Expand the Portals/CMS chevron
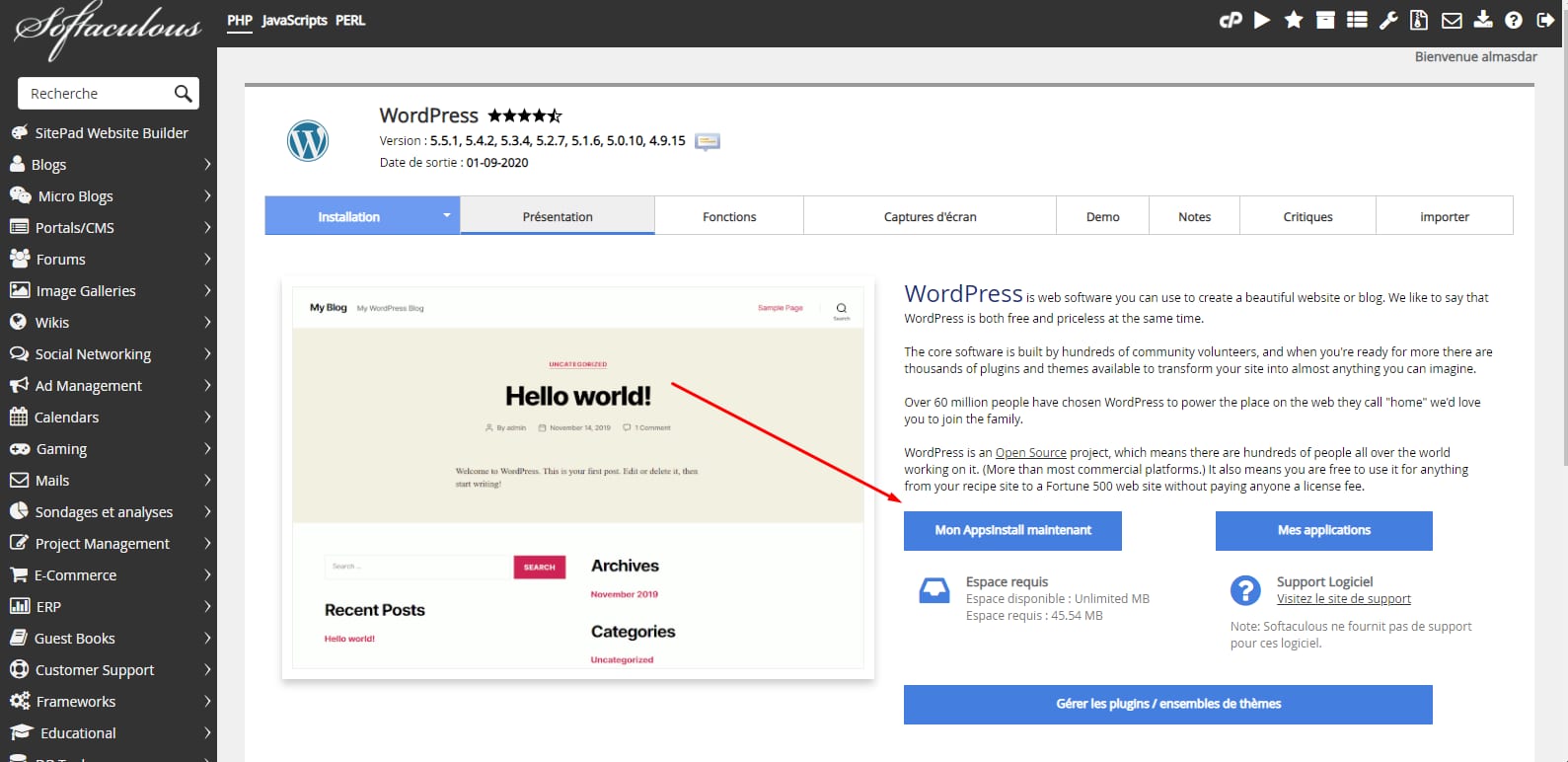1568x762 pixels. point(207,227)
